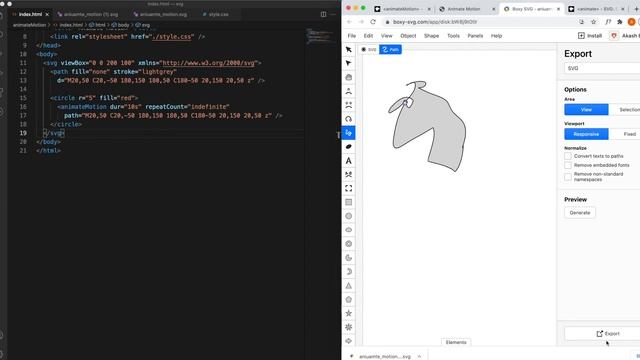
Task: Bookmark page with star icon
Action: pos(593,22)
